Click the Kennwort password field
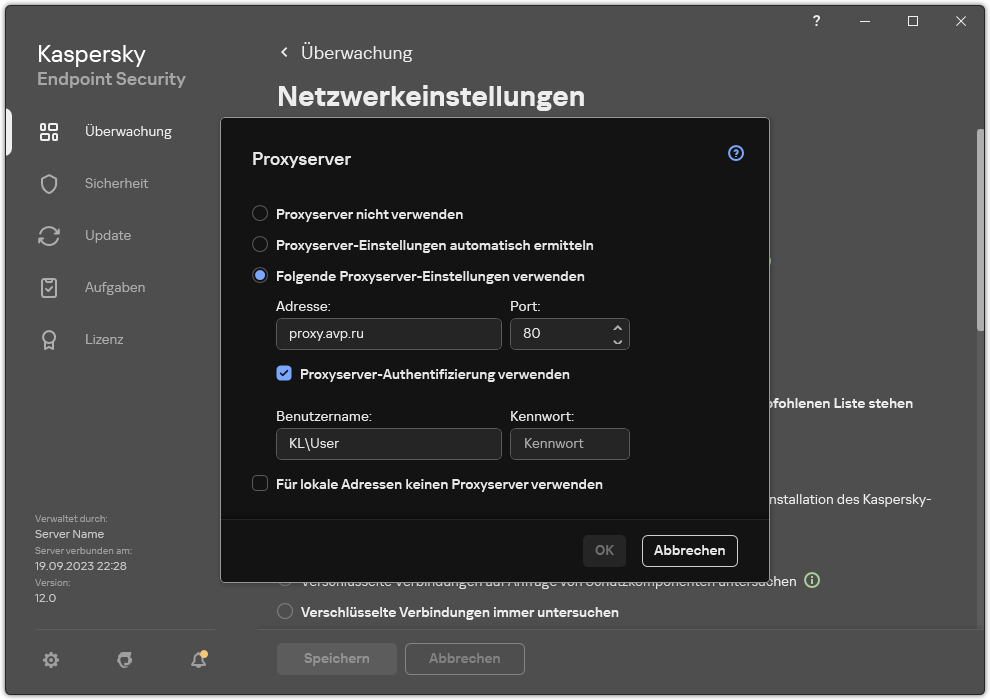The image size is (990, 700). coord(570,443)
